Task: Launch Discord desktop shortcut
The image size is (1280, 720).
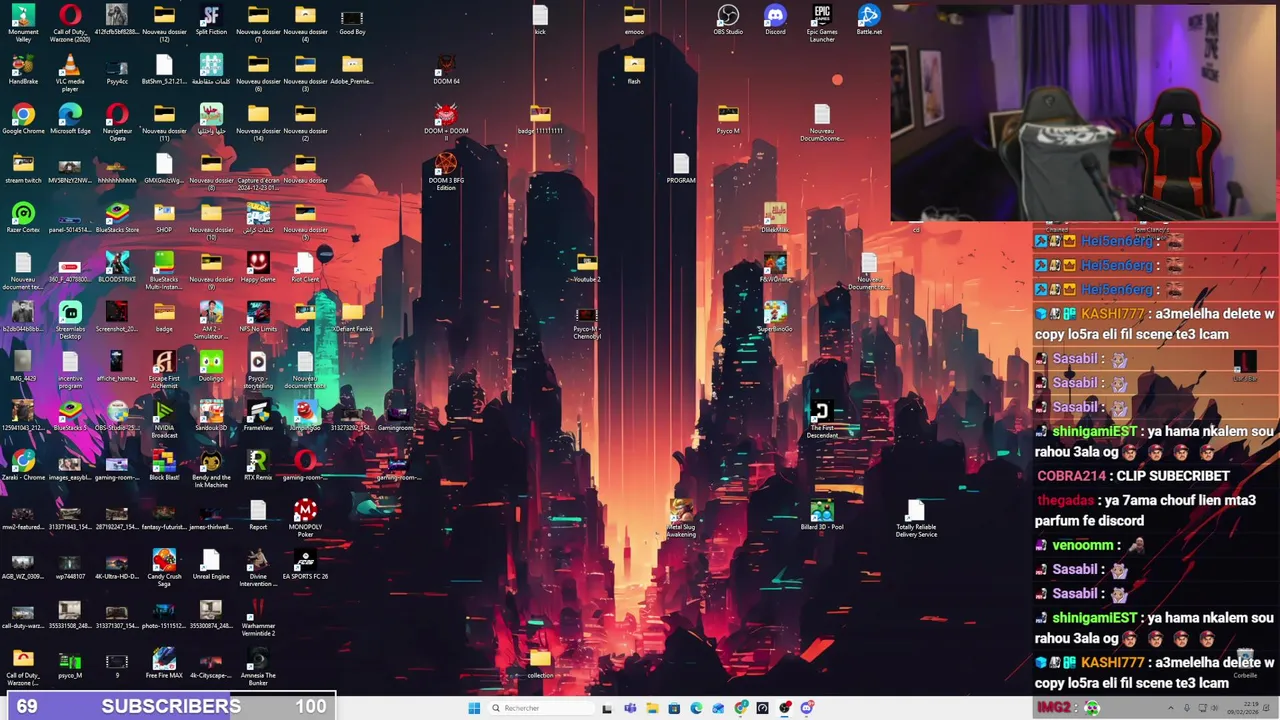Action: click(775, 20)
